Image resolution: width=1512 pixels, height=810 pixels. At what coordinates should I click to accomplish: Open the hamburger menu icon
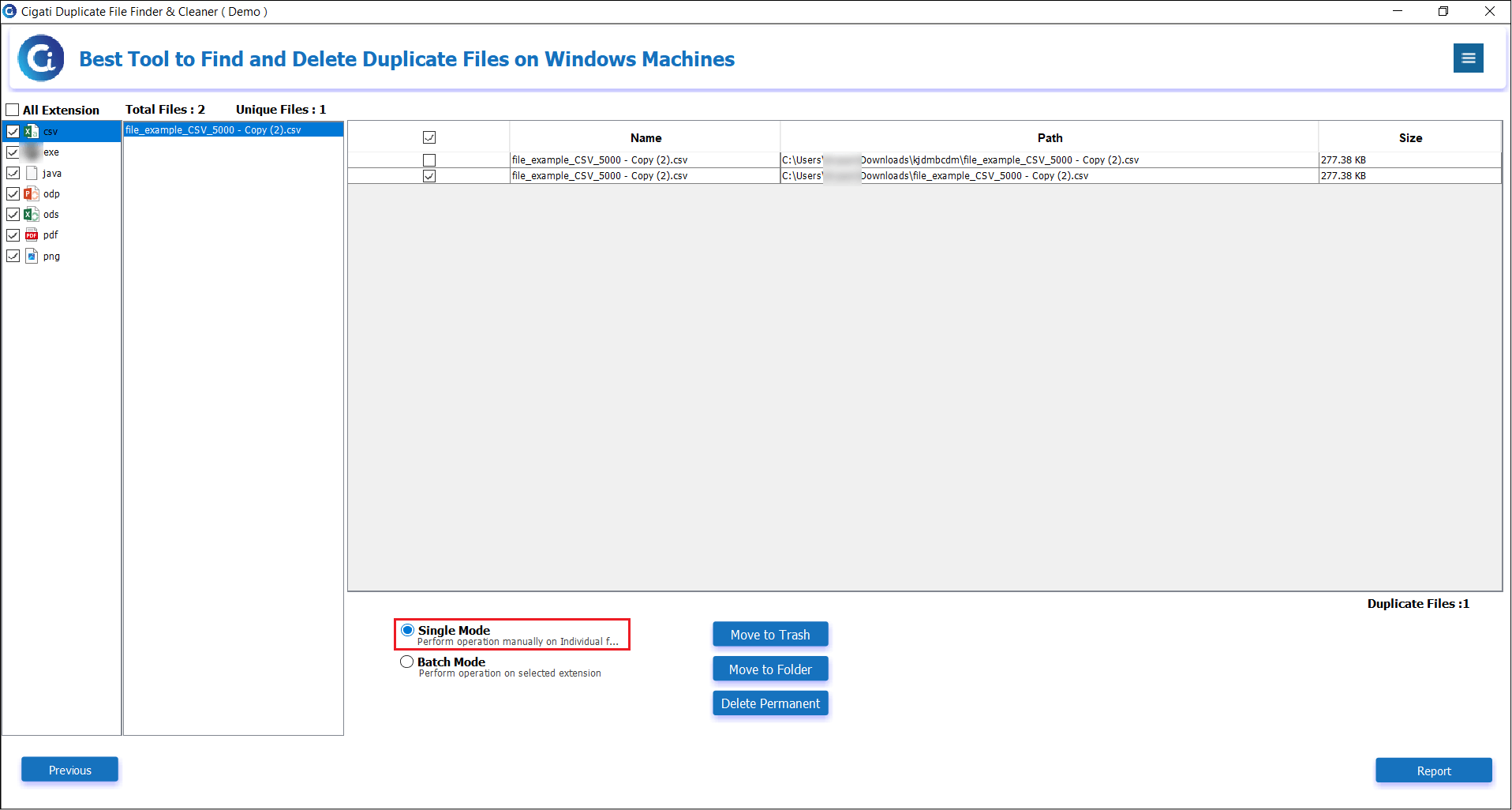pyautogui.click(x=1468, y=58)
